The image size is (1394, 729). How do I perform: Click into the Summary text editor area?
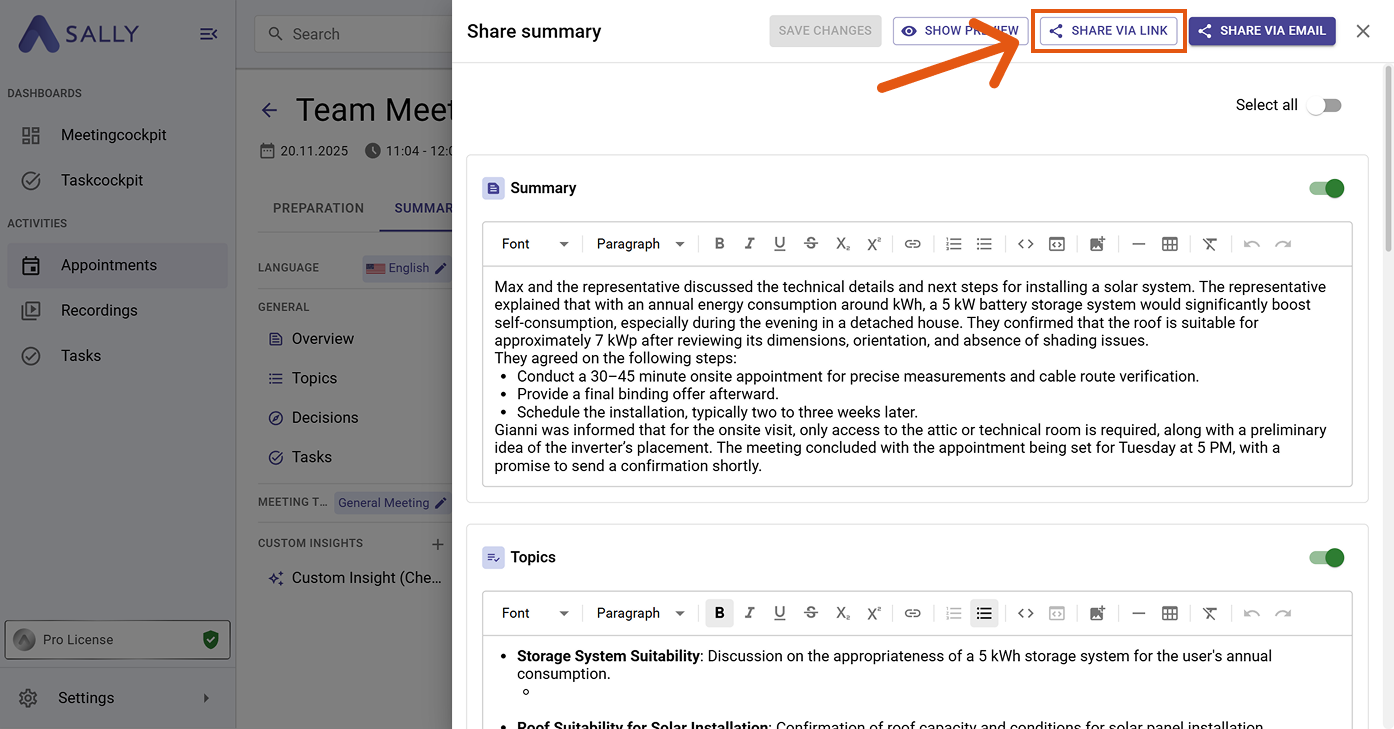pos(916,376)
